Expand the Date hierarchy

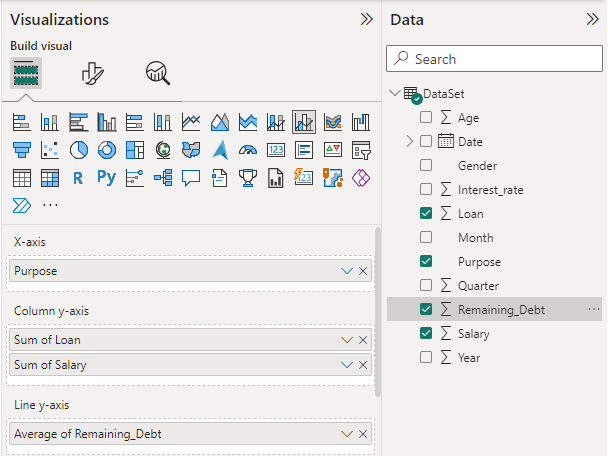pos(410,141)
